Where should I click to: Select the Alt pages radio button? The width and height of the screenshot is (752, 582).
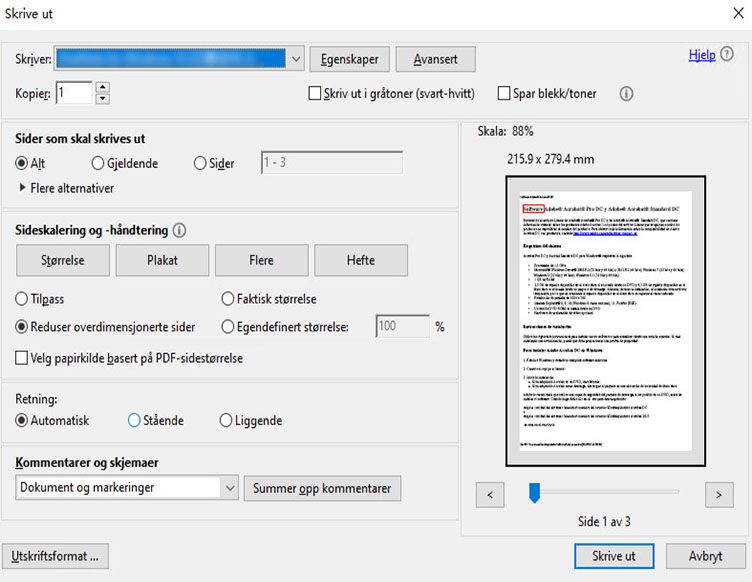(x=21, y=163)
